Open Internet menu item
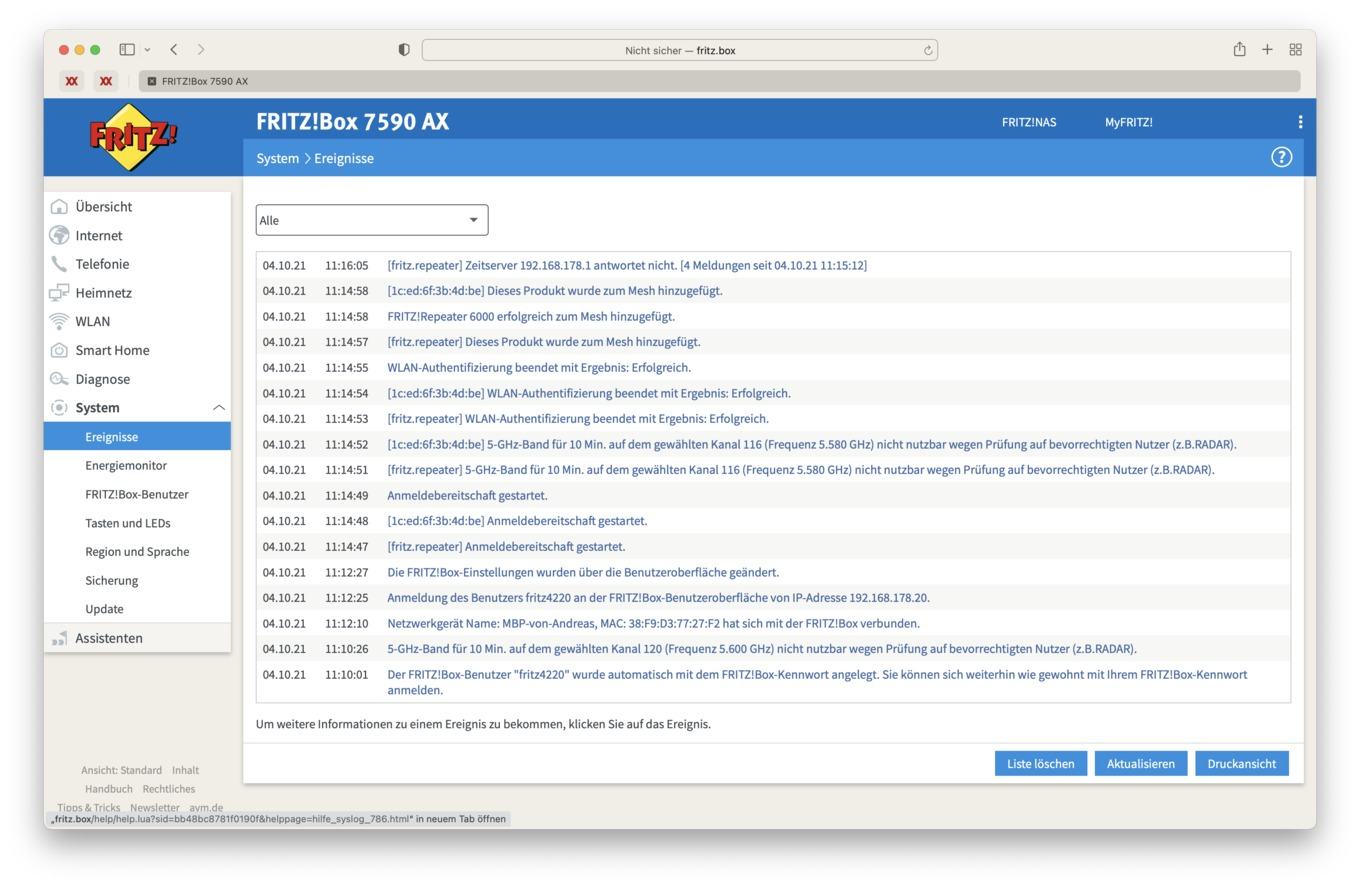 [99, 235]
